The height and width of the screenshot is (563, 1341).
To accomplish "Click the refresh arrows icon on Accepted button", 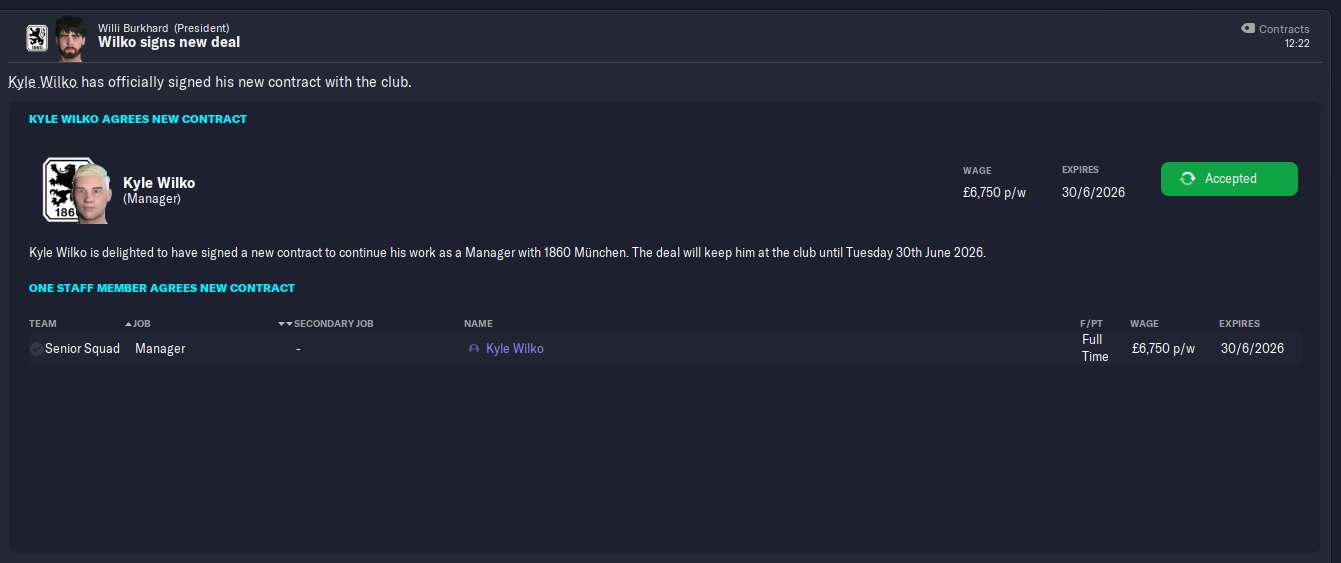I will click(x=1188, y=179).
